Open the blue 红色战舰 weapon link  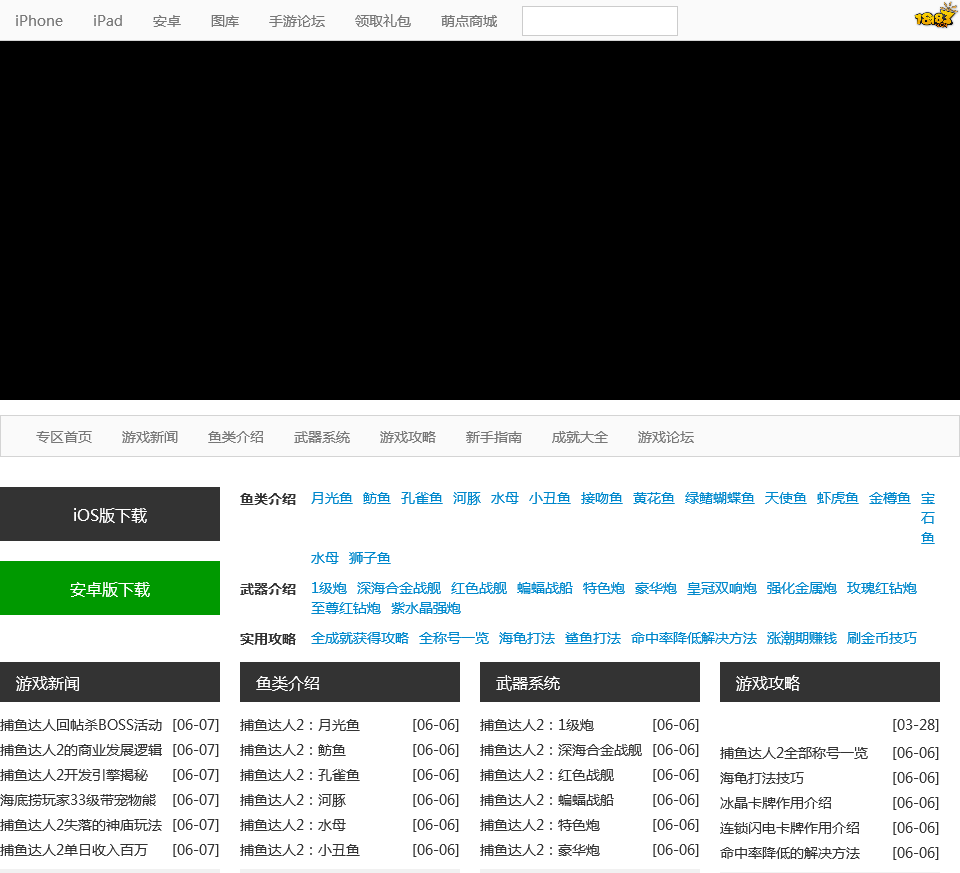tap(479, 588)
